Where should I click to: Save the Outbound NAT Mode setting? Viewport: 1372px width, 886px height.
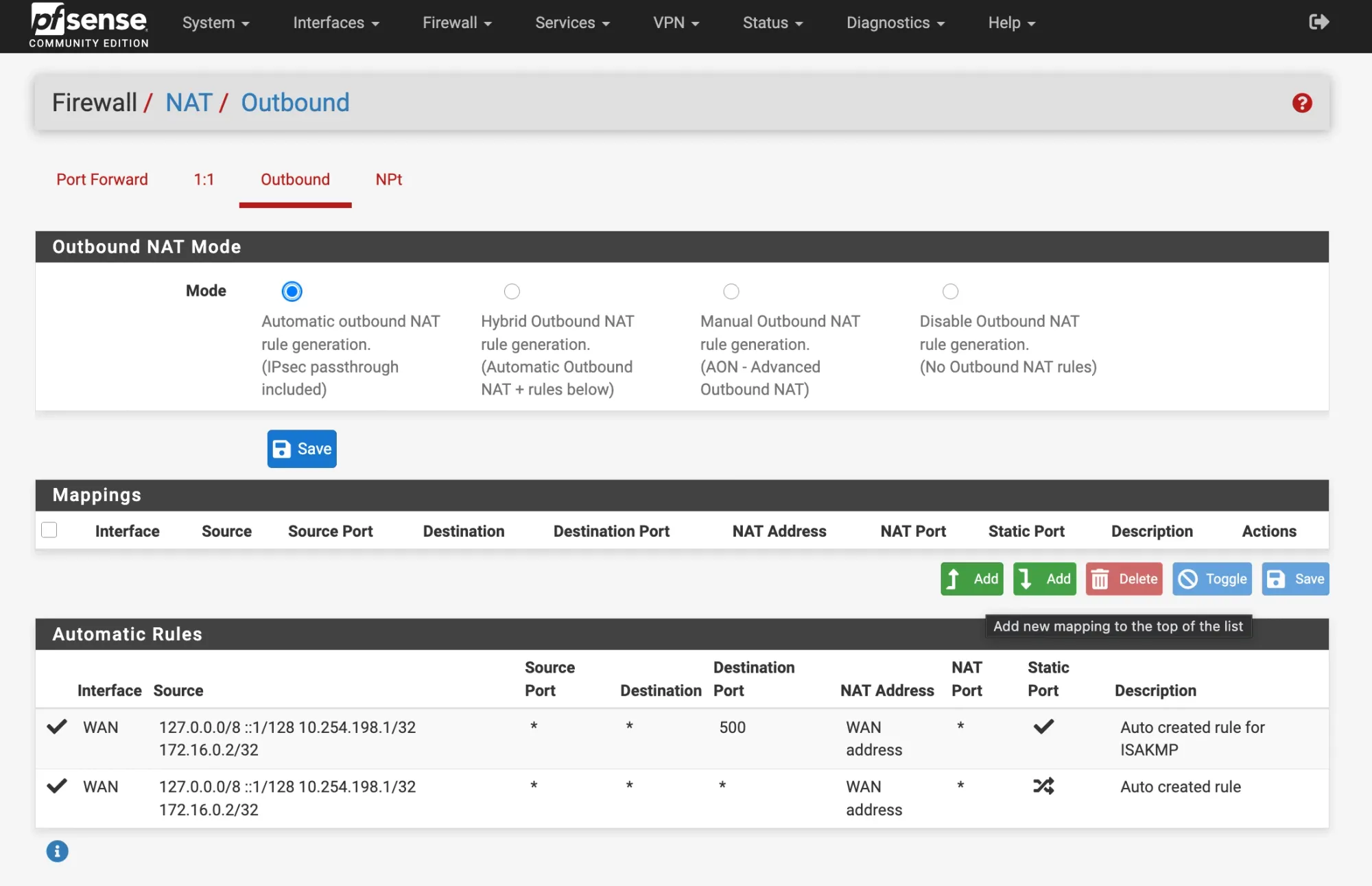pyautogui.click(x=302, y=449)
